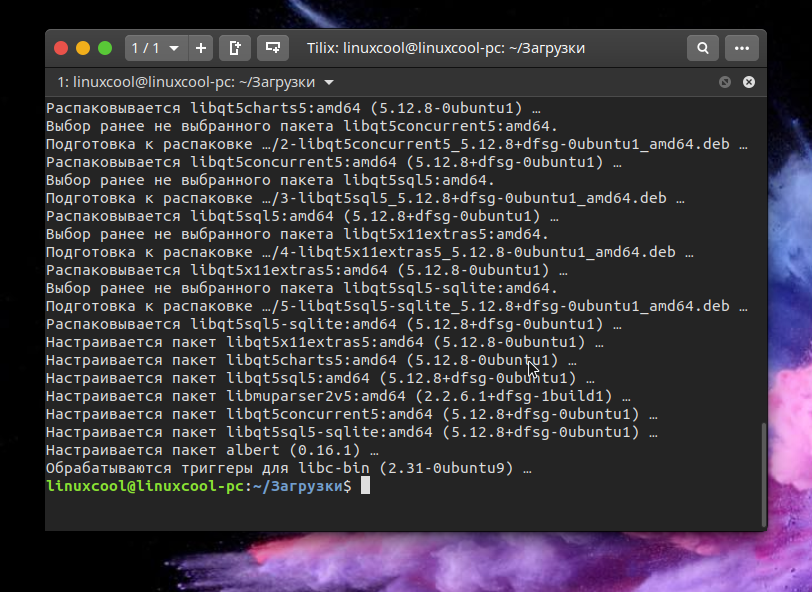Click the libc-bin triggers output line
The width and height of the screenshot is (812, 592).
pyautogui.click(x=287, y=468)
